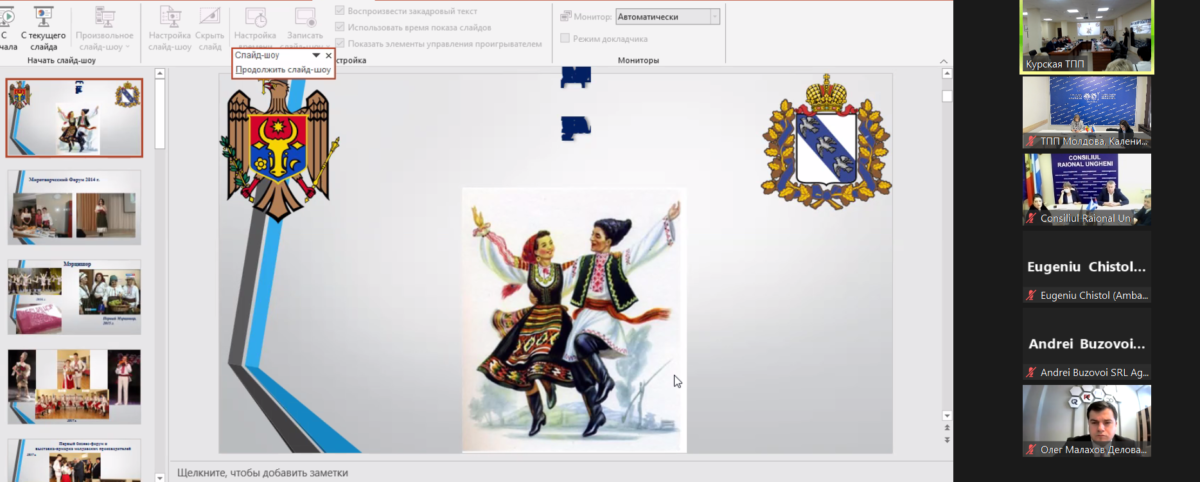Select Eugeniu Chistol participant tile
Image resolution: width=1200 pixels, height=482 pixels.
click(1087, 267)
